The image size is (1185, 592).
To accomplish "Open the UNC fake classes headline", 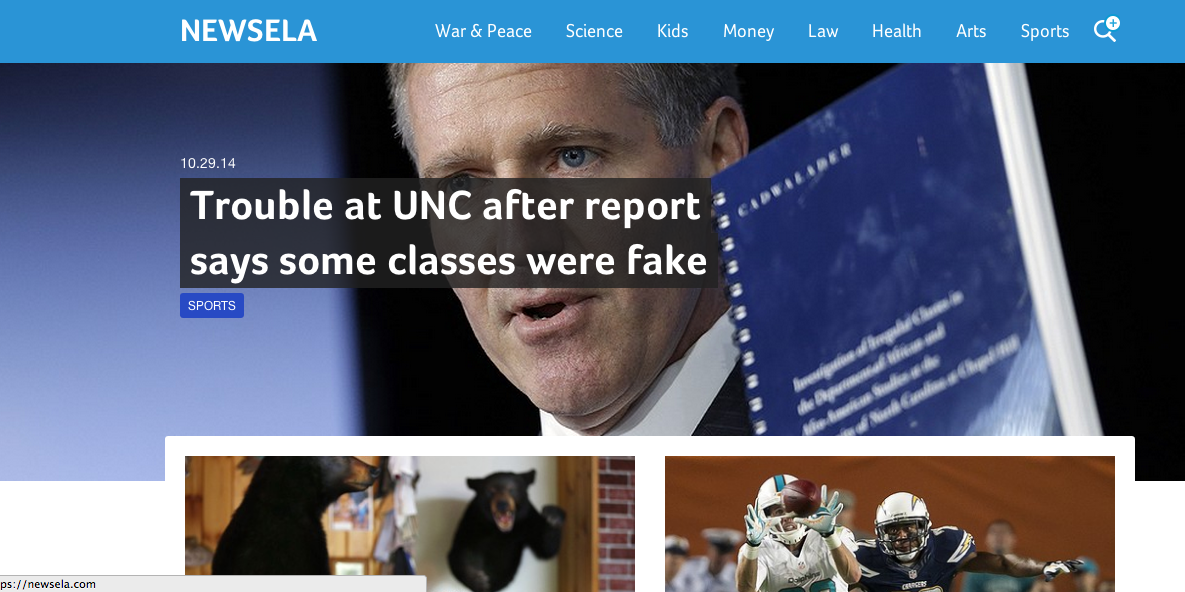I will pyautogui.click(x=448, y=233).
